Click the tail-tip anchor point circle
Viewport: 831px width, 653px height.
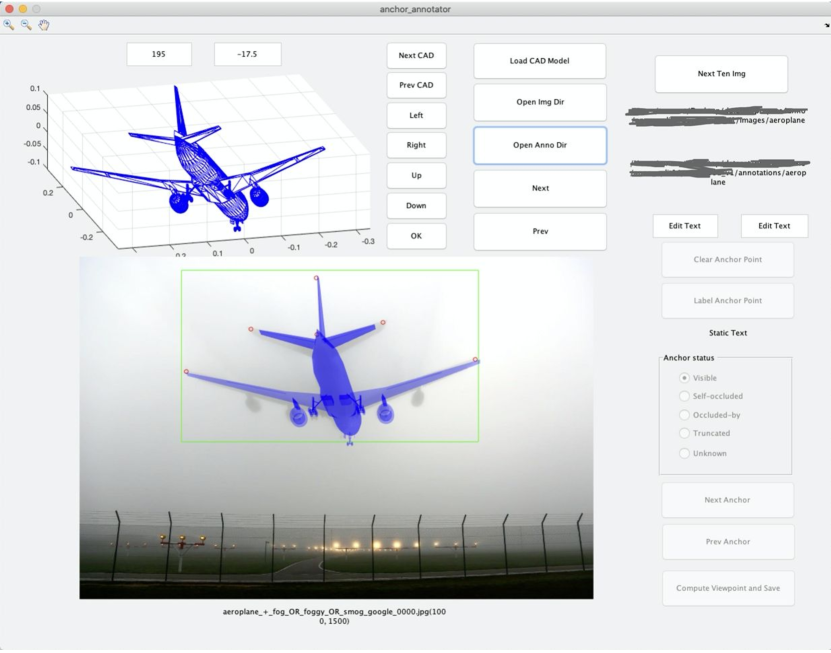[316, 278]
